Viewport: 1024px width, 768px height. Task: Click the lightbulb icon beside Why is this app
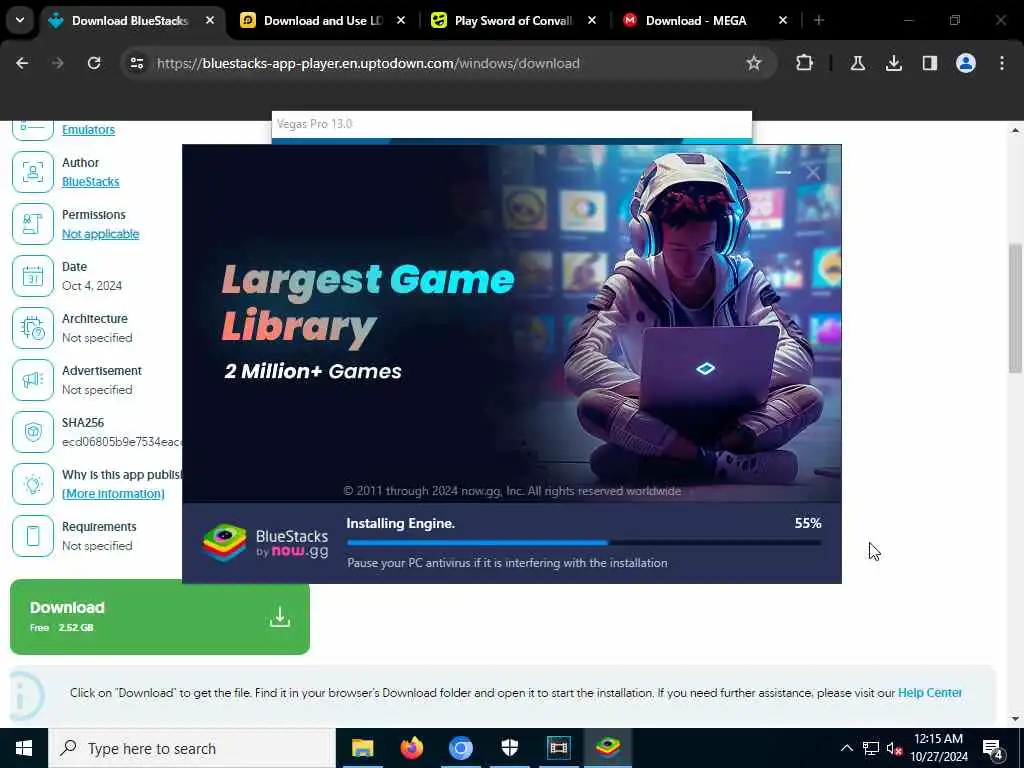tap(33, 484)
